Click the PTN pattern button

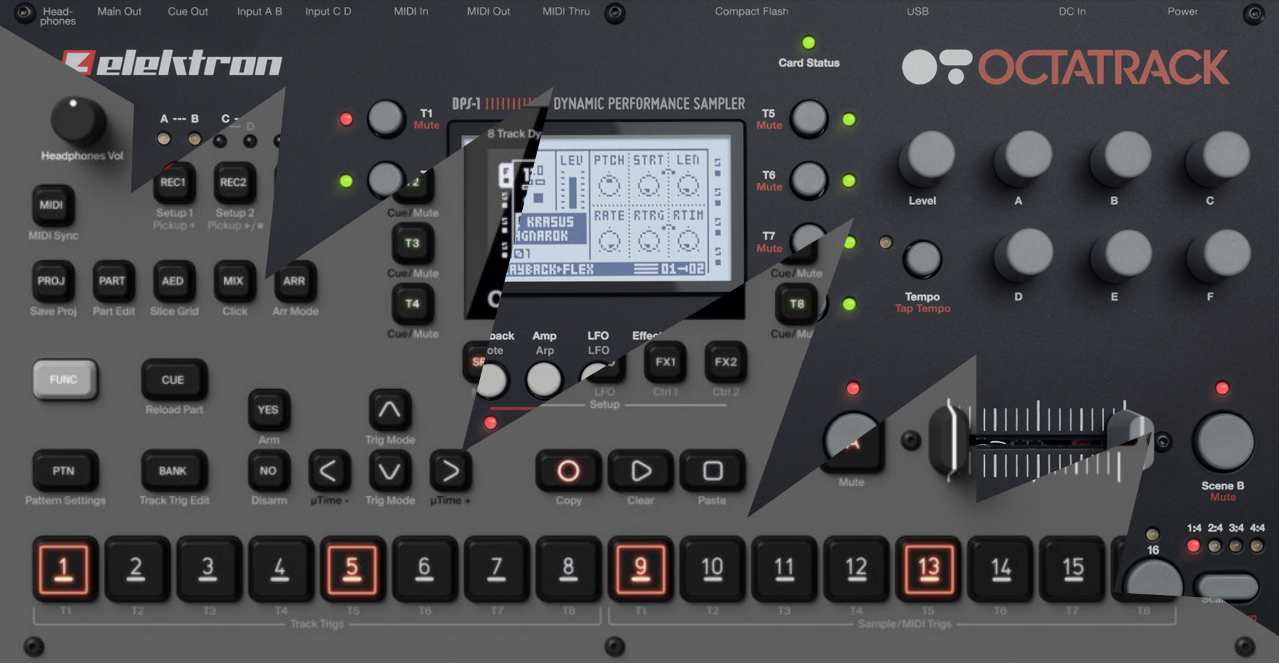tap(64, 470)
